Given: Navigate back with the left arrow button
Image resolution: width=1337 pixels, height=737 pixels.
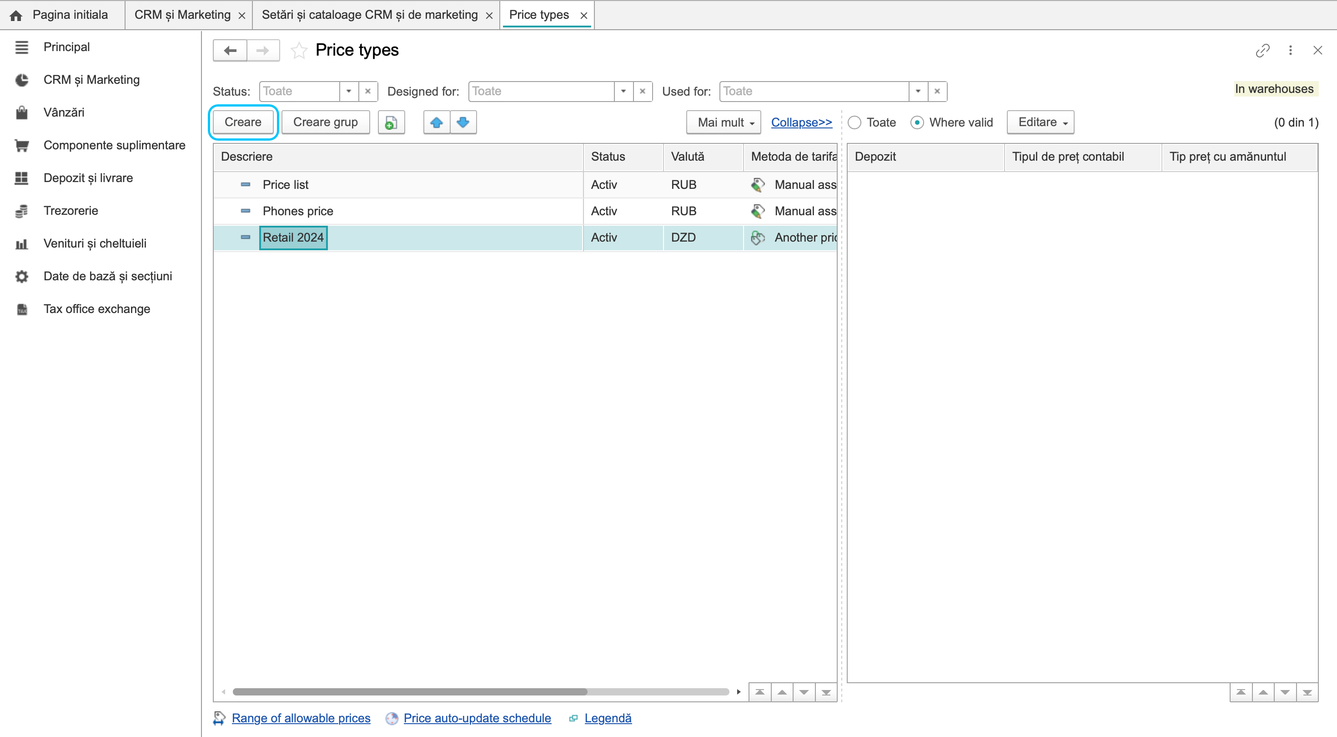Looking at the screenshot, I should pyautogui.click(x=230, y=50).
